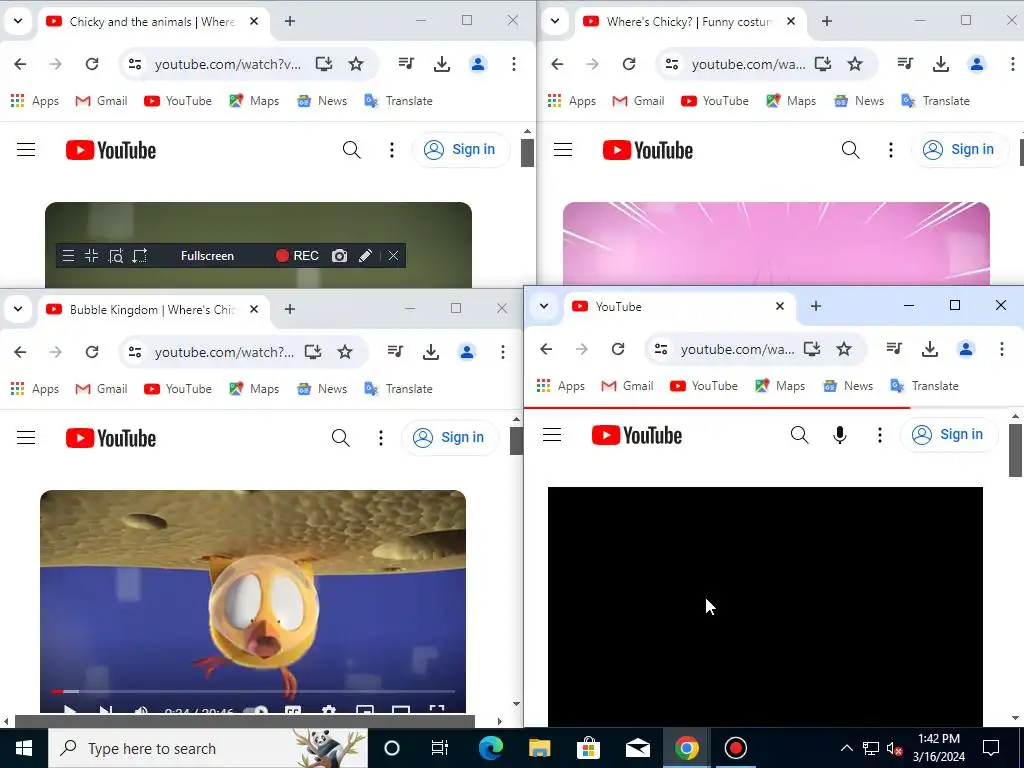Close the Bubble Kingdom tab
Image resolution: width=1024 pixels, height=768 pixels.
pyautogui.click(x=254, y=310)
